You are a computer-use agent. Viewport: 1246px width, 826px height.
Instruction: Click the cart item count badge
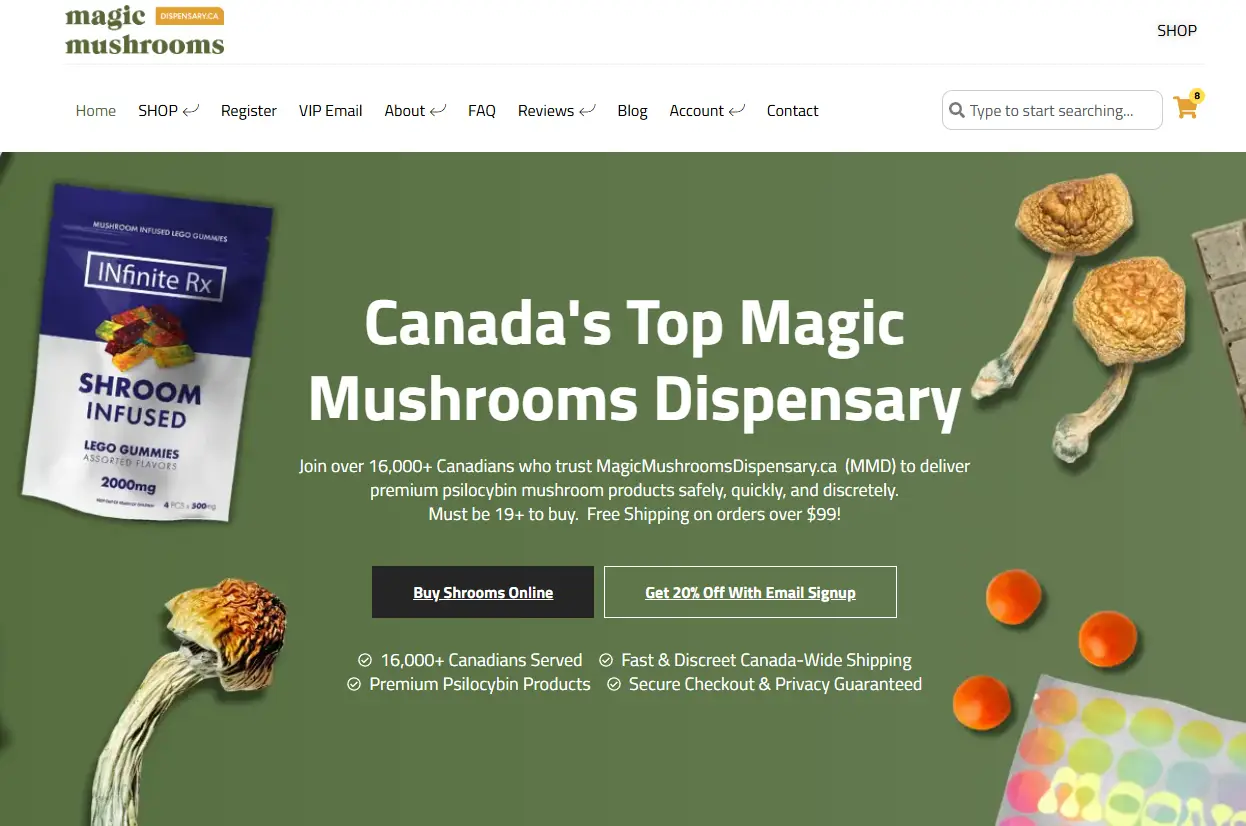click(x=1197, y=96)
